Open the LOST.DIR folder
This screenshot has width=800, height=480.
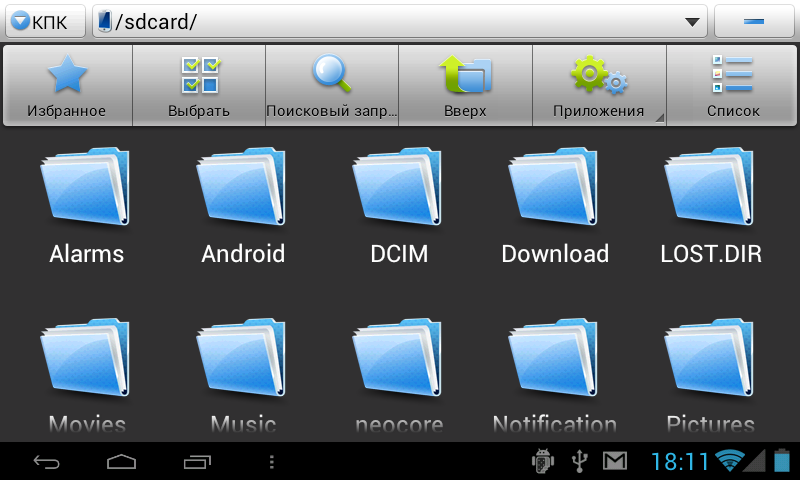pos(711,207)
